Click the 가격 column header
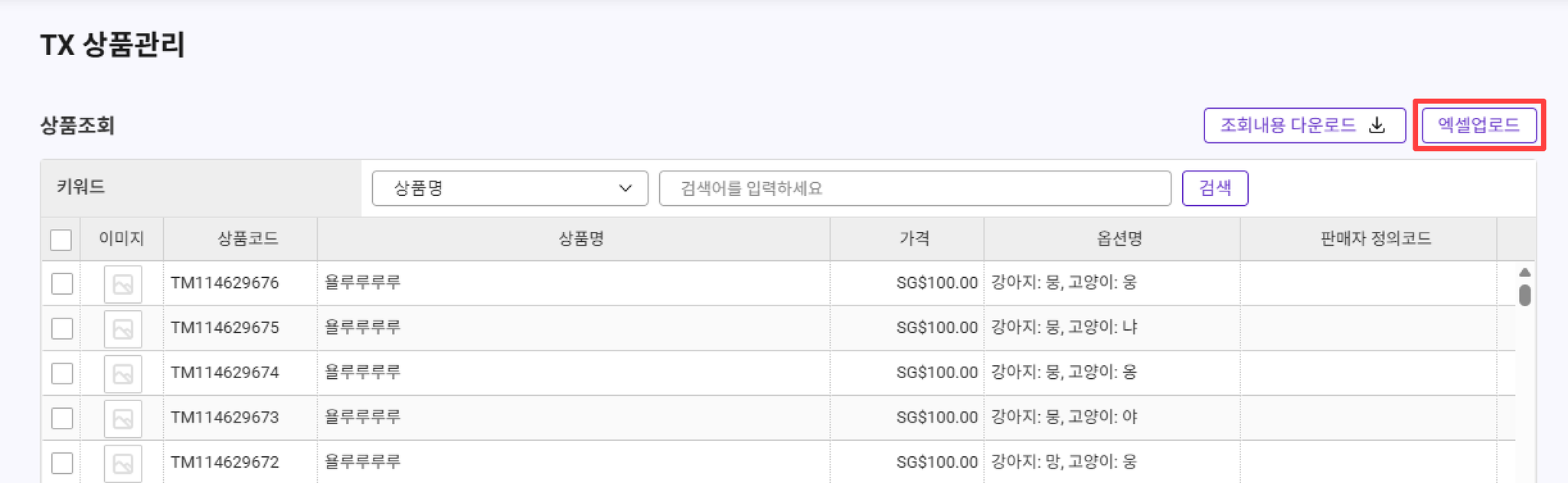Screen dimensions: 1568x483 (x=914, y=239)
